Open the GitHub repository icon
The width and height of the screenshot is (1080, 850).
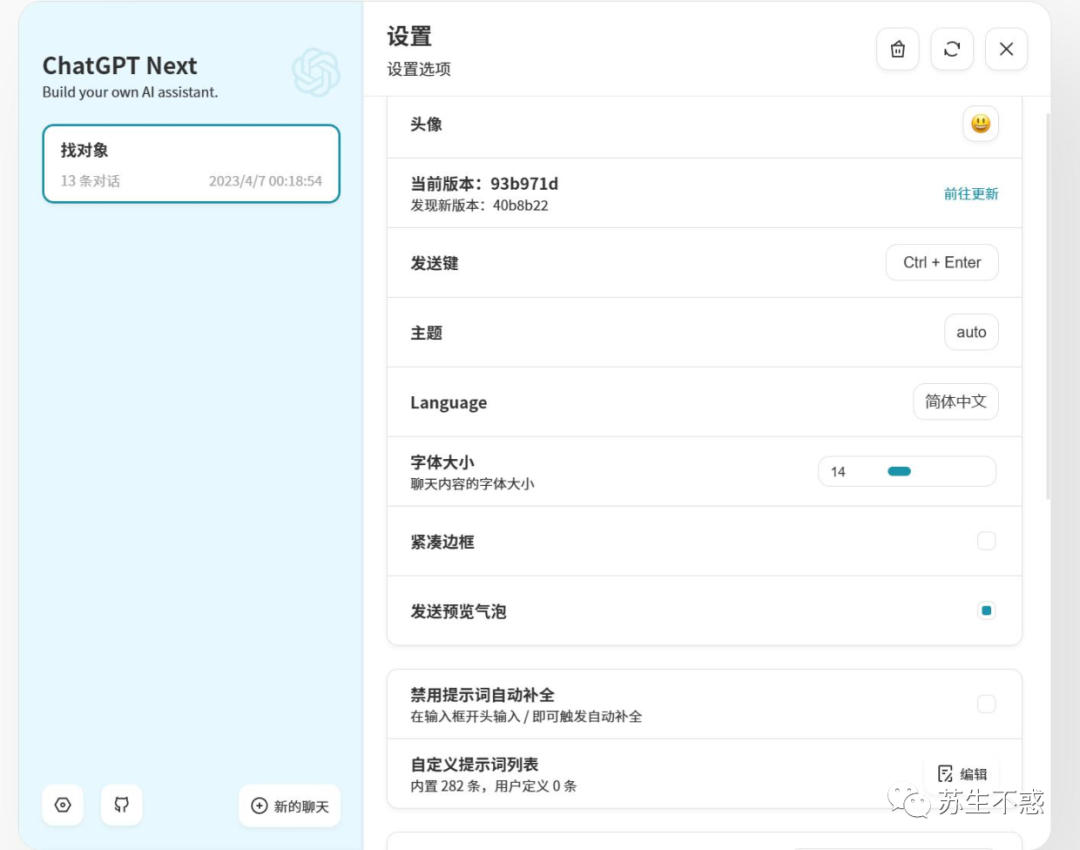(x=122, y=805)
